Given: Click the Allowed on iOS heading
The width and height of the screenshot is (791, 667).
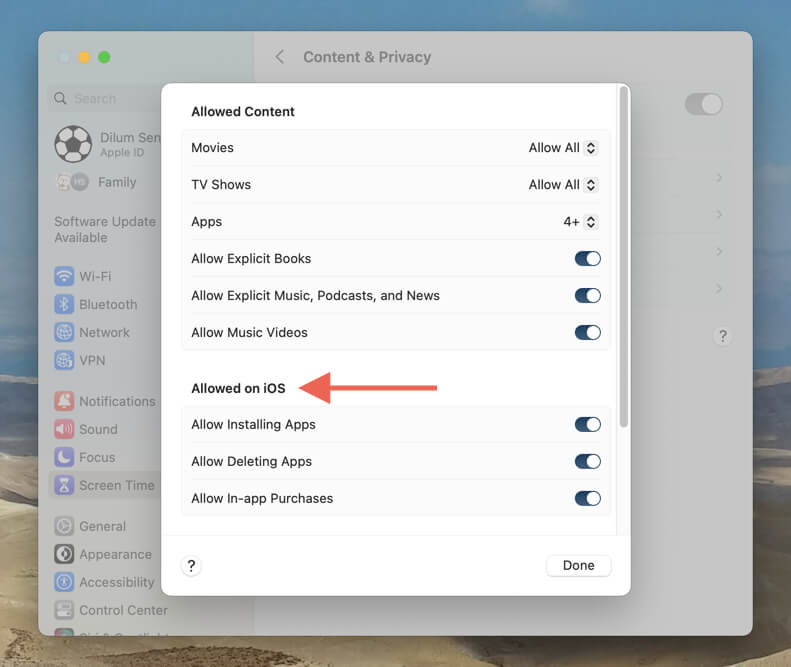Looking at the screenshot, I should click(238, 388).
